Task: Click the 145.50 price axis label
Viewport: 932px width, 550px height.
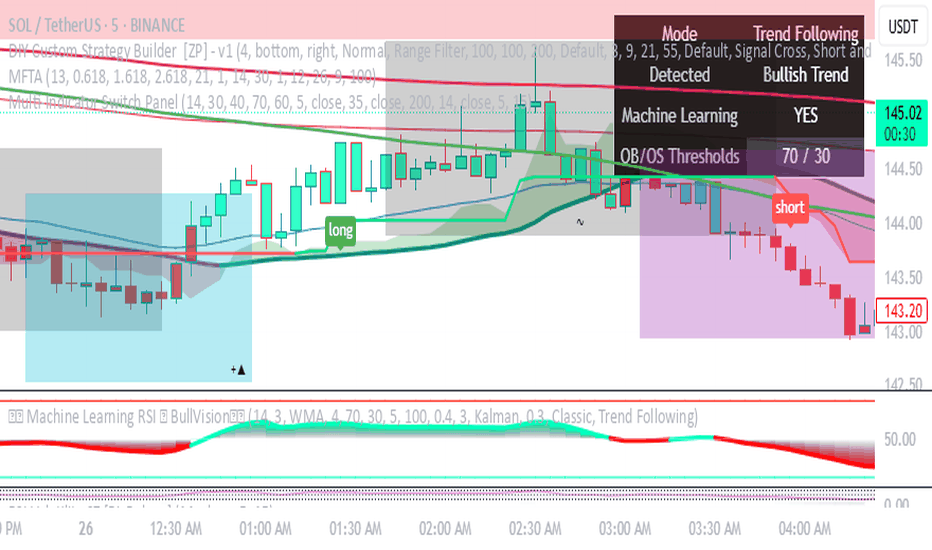Action: [903, 61]
